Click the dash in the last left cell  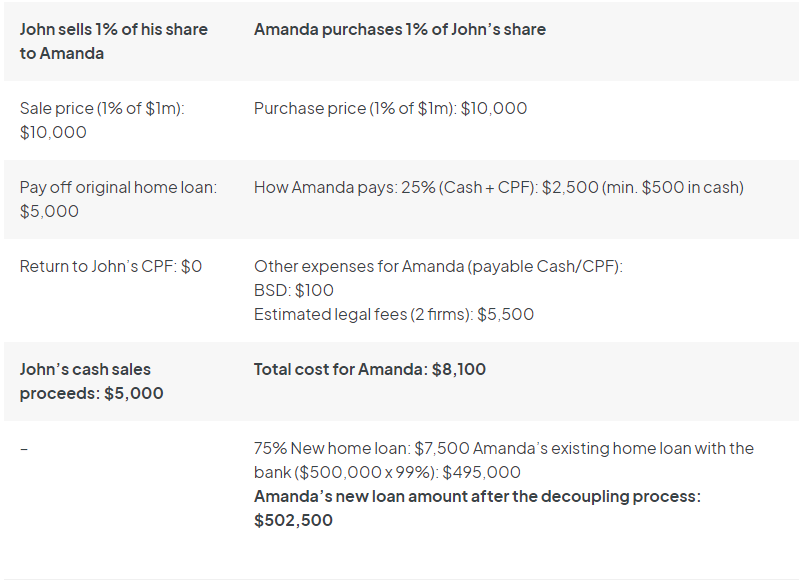(x=24, y=449)
